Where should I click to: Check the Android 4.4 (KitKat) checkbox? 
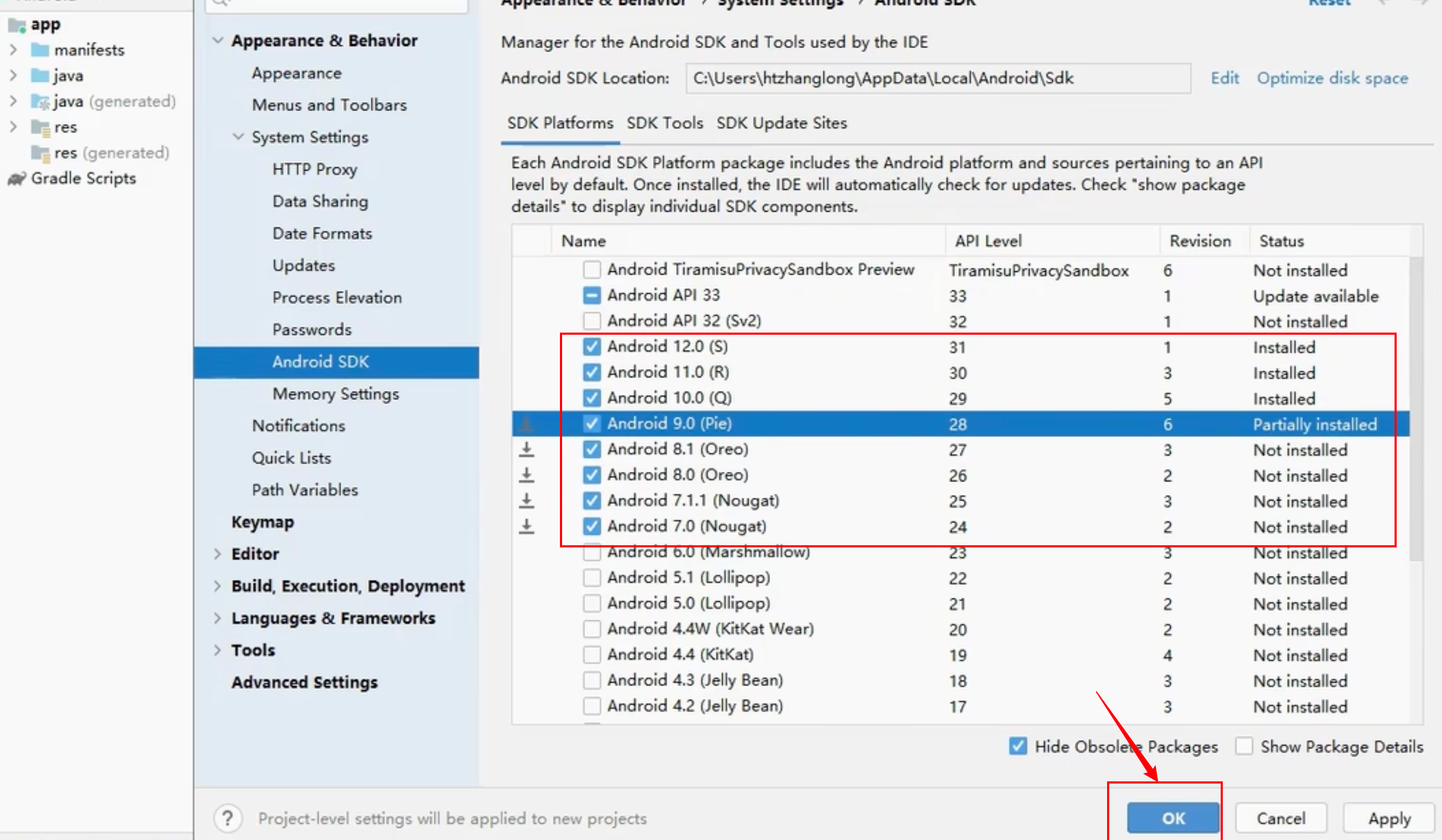click(591, 654)
